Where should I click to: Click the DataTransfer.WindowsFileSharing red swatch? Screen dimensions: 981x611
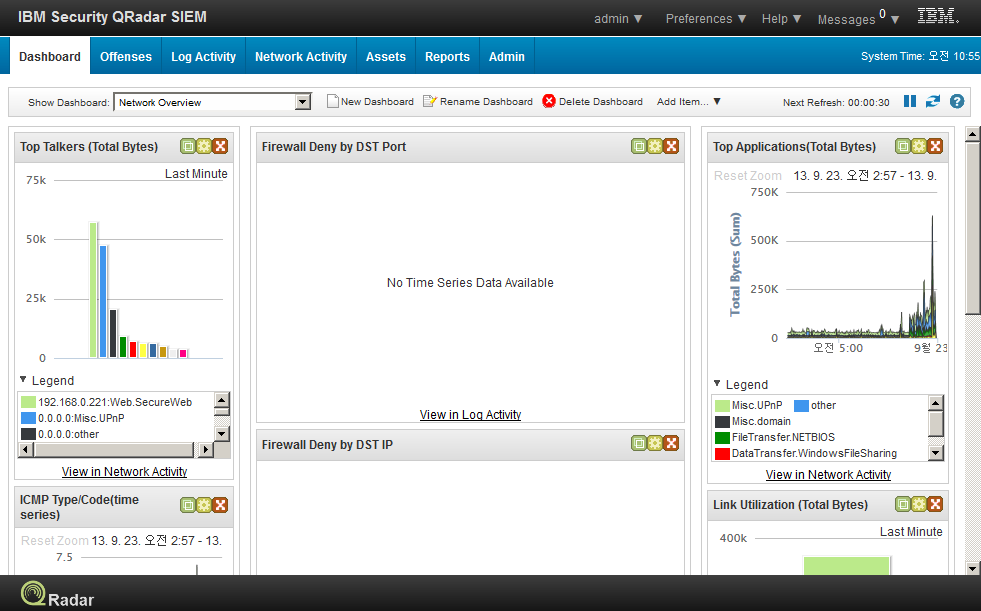tap(722, 453)
